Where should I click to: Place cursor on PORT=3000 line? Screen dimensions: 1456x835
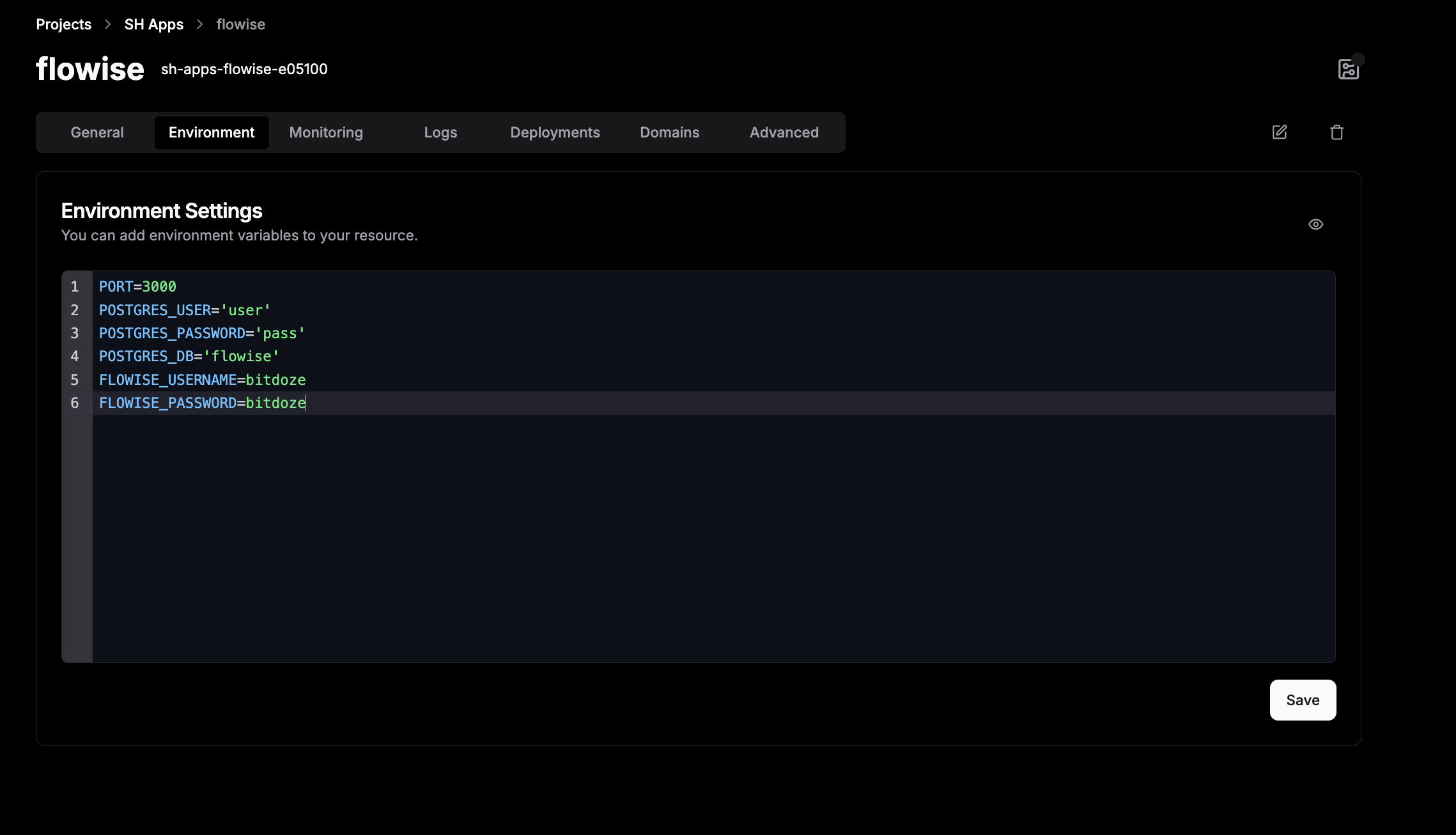137,287
